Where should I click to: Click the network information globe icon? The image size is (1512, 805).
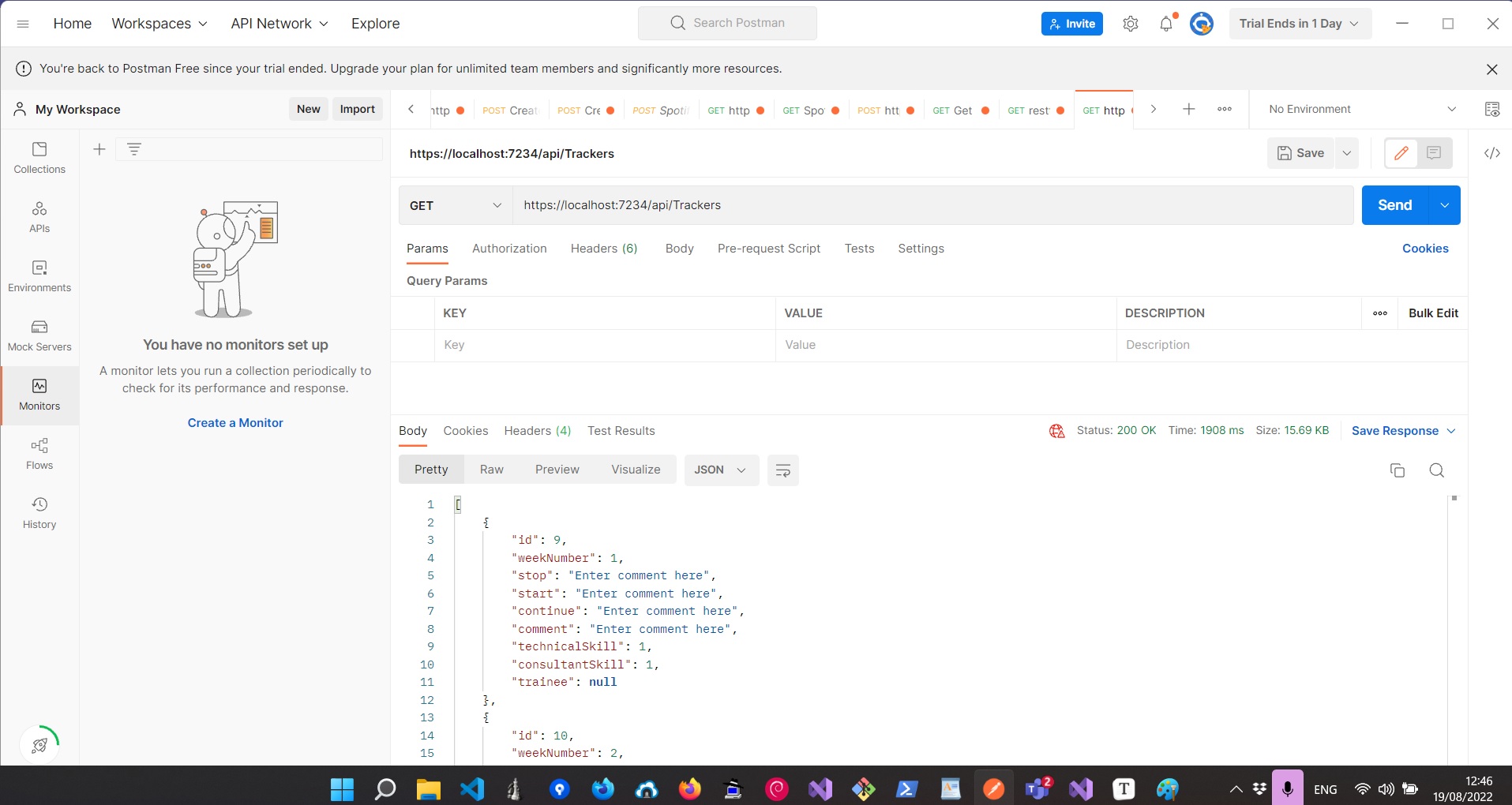(x=1057, y=431)
